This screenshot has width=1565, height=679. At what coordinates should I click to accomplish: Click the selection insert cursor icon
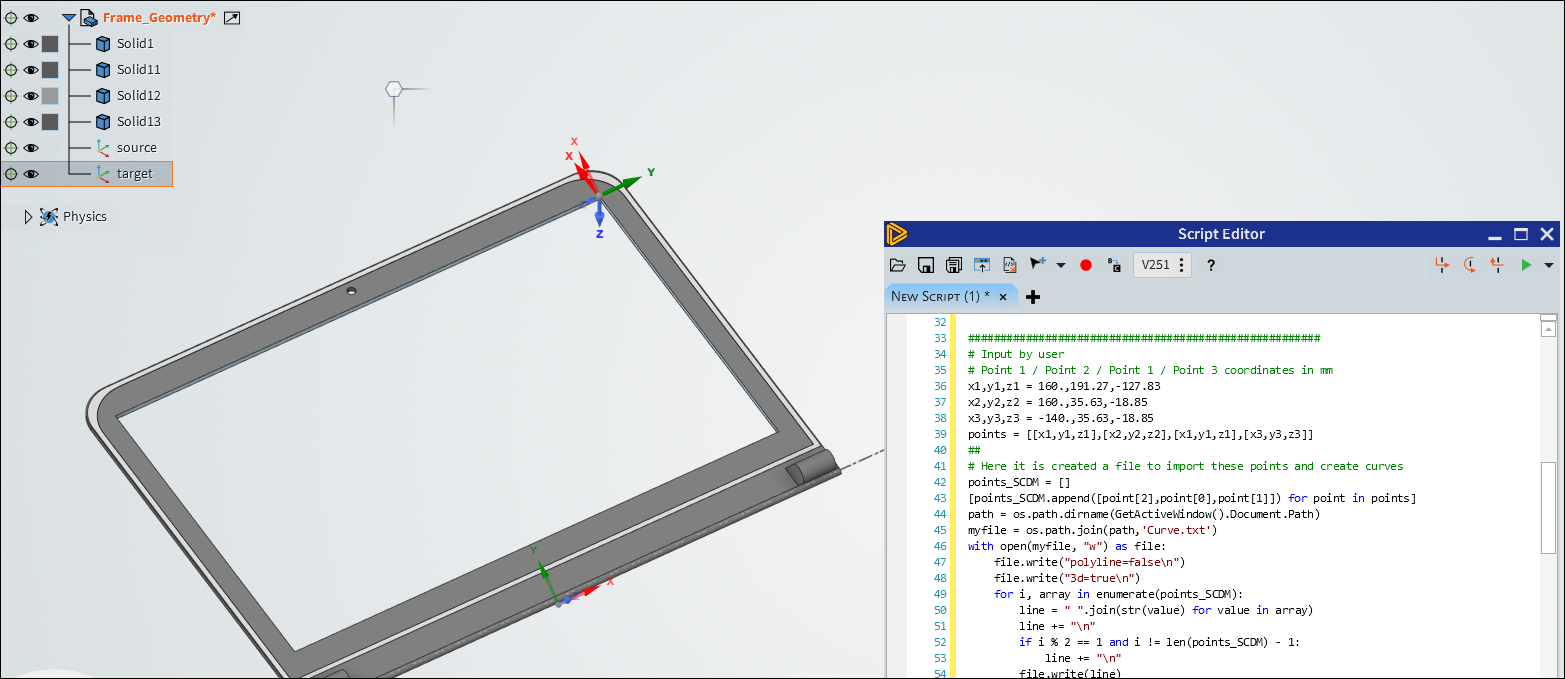[1038, 264]
